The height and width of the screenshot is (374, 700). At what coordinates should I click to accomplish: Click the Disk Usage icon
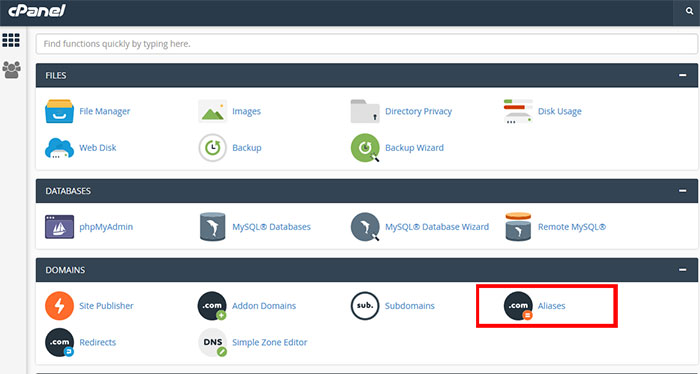click(x=518, y=111)
